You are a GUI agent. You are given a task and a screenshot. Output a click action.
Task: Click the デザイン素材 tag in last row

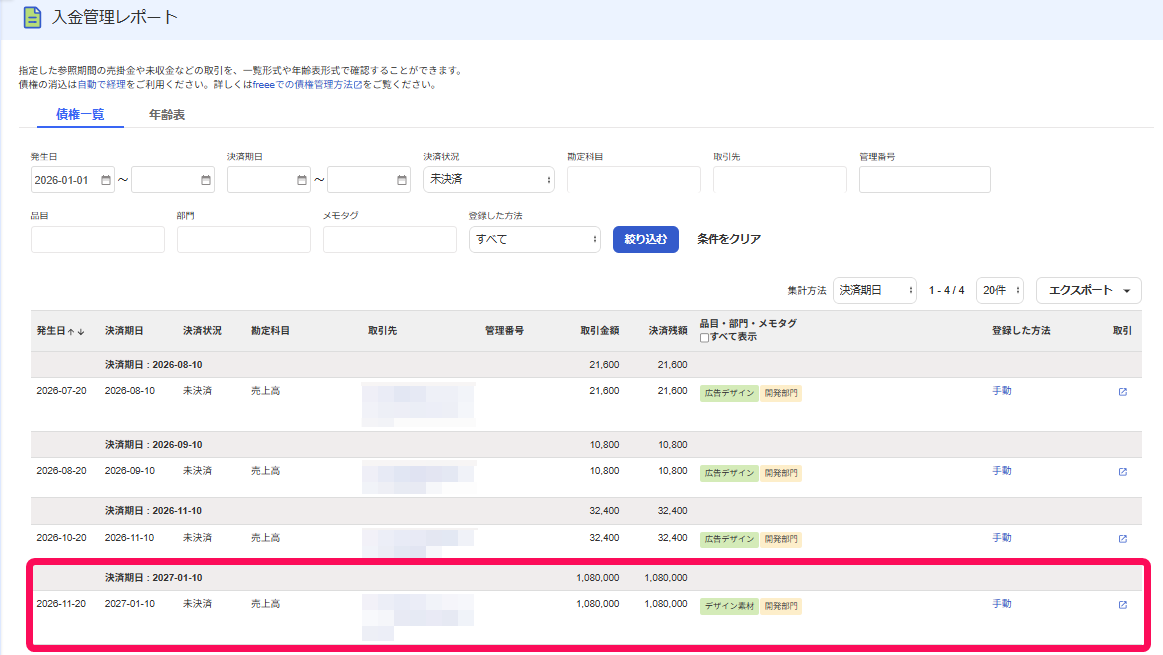tap(729, 606)
